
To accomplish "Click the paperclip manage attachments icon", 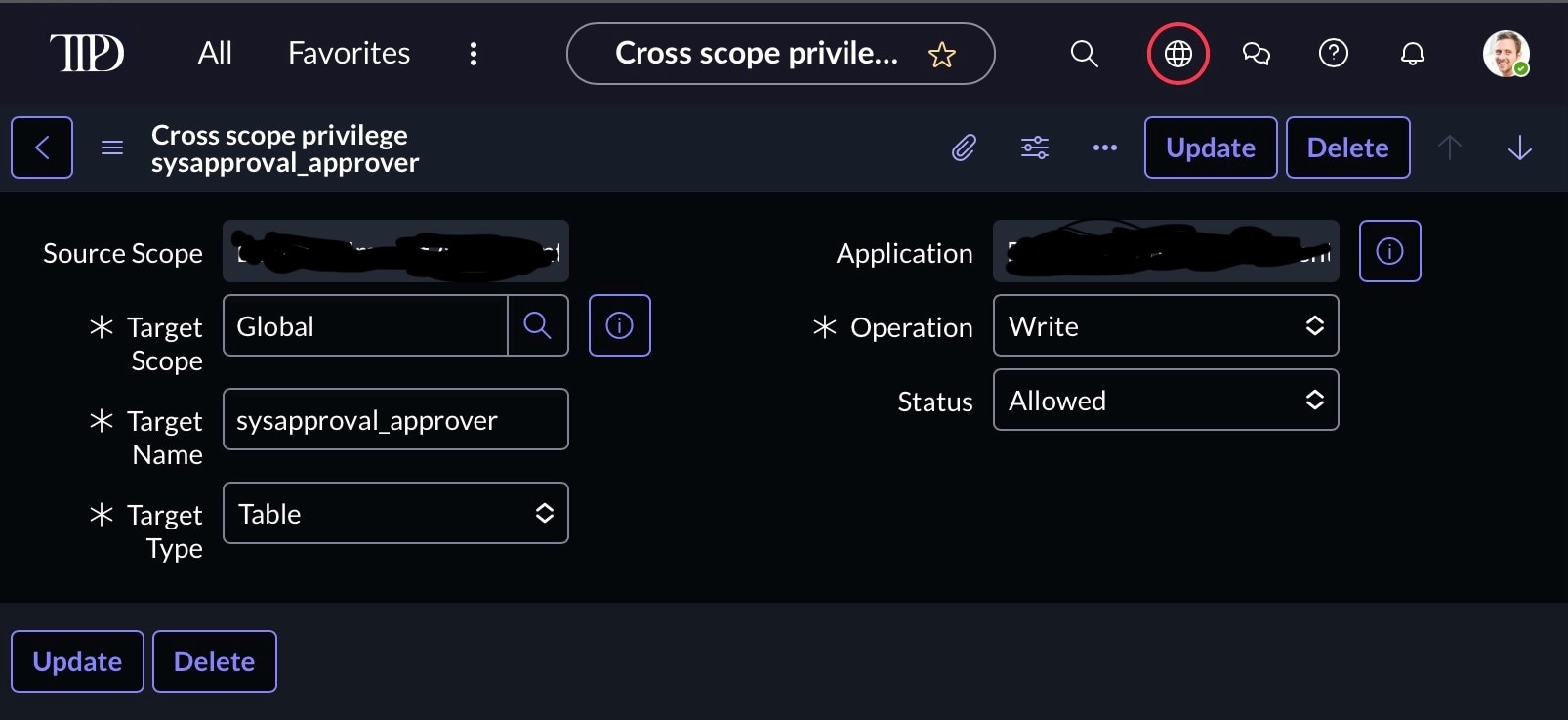I will (964, 148).
